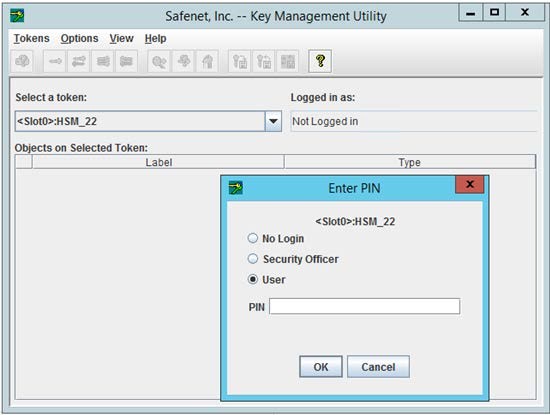Click the Enter PIN dialog's title bar icon
The width and height of the screenshot is (550, 415).
[236, 188]
